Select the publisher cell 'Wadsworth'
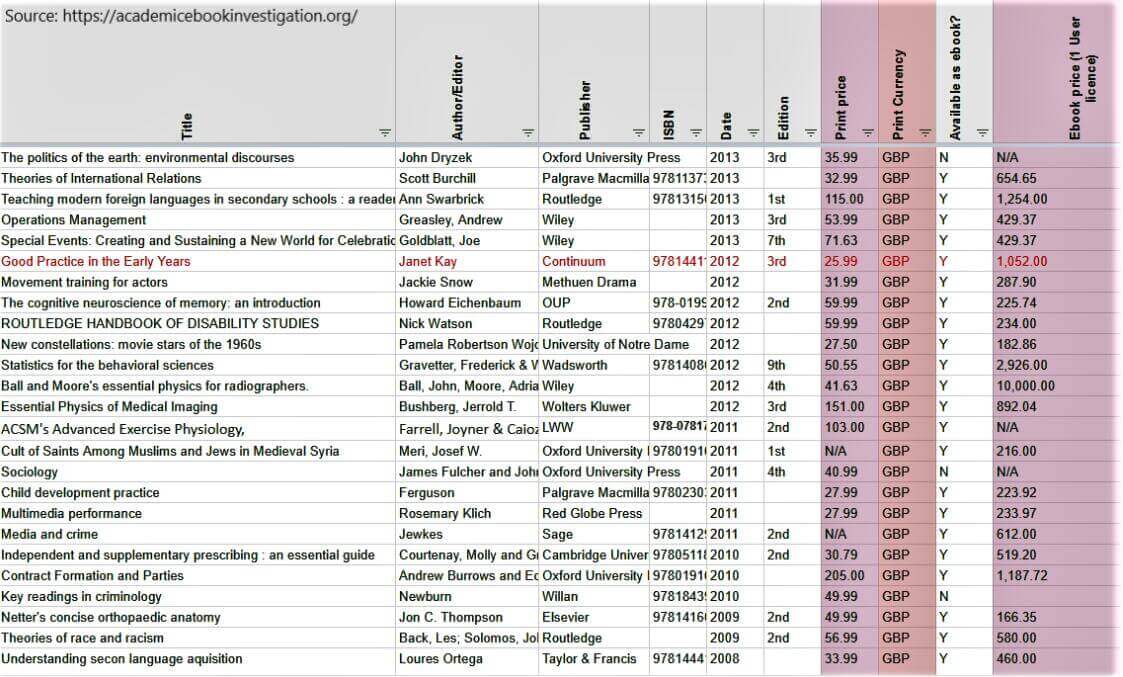The image size is (1123, 677). (594, 365)
